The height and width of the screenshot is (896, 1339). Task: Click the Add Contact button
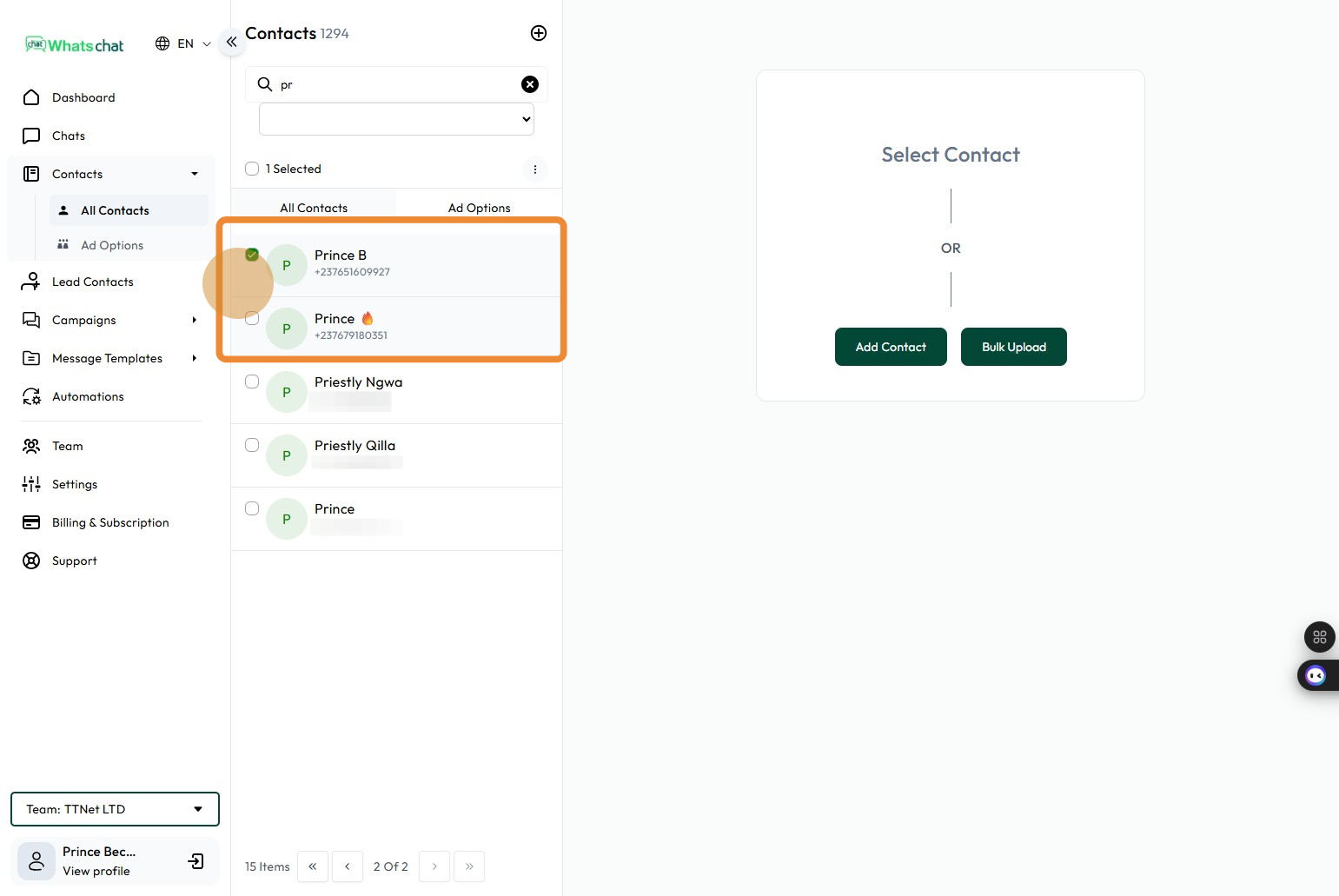click(891, 348)
